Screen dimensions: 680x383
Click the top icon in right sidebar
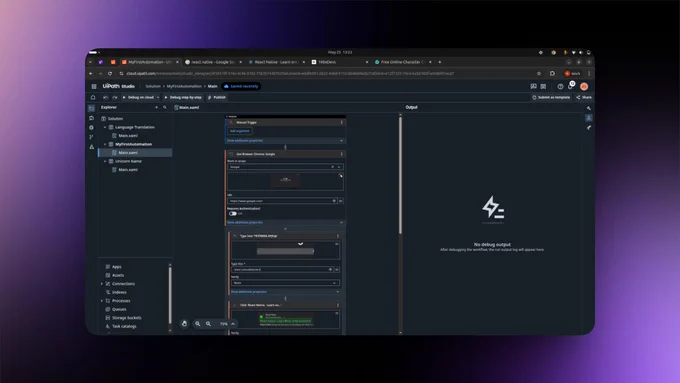pos(589,108)
